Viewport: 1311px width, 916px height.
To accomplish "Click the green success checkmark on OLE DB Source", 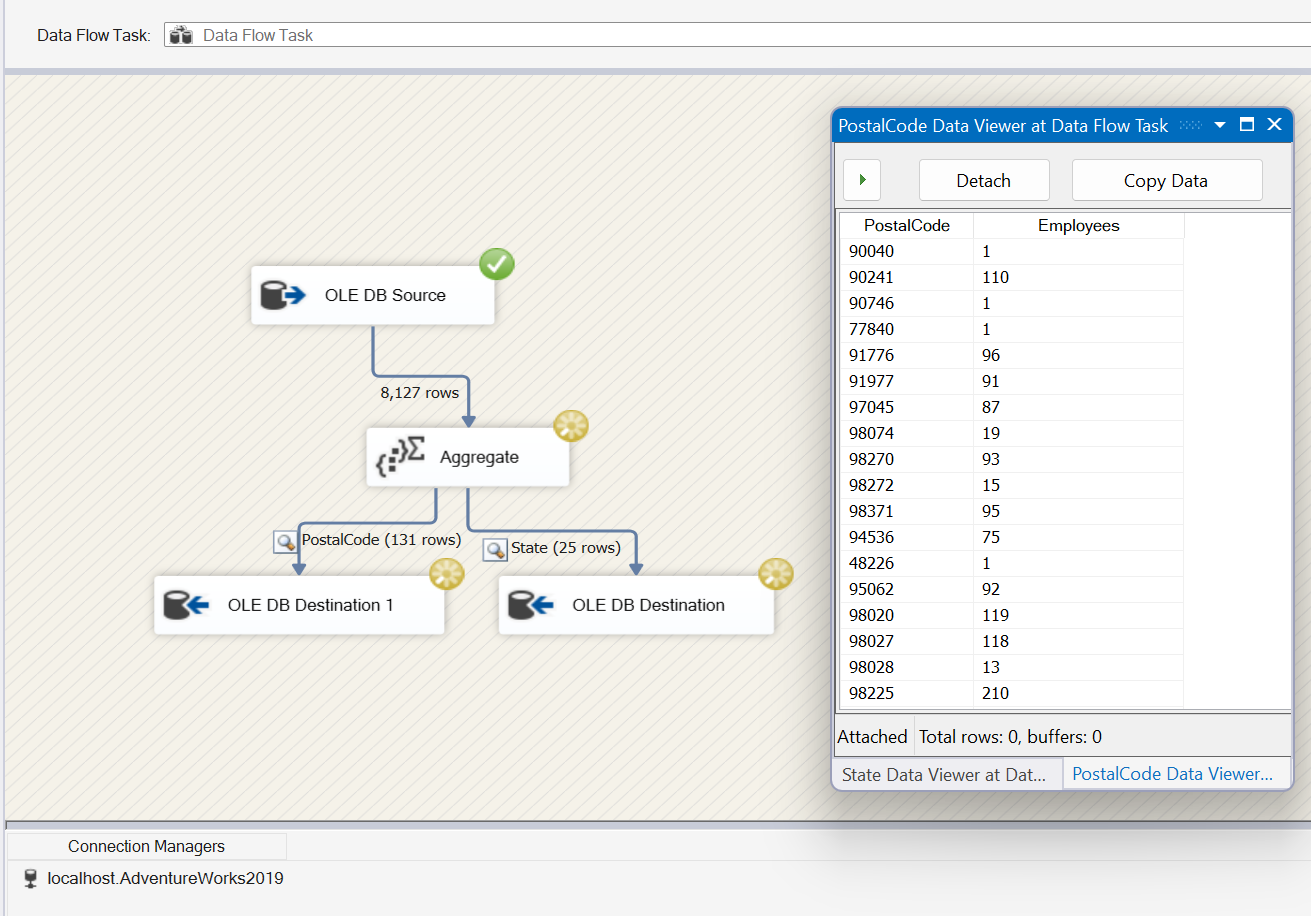I will [497, 265].
